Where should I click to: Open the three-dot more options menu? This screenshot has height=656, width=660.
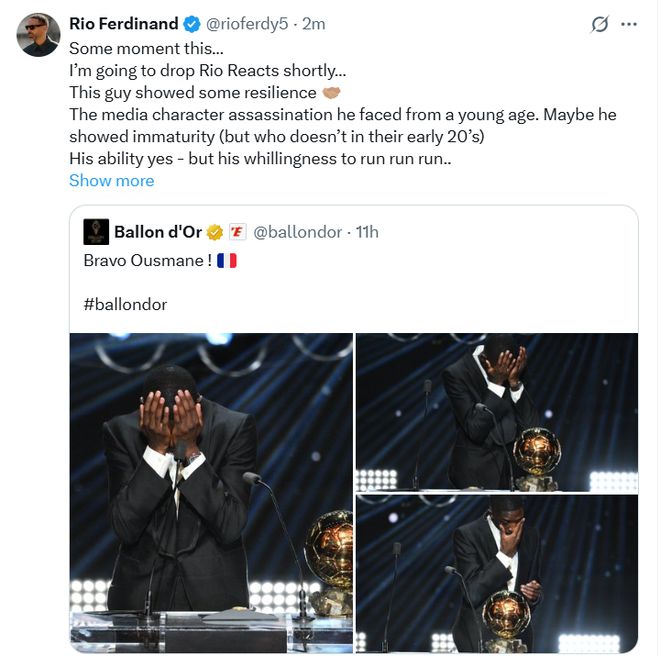[628, 24]
